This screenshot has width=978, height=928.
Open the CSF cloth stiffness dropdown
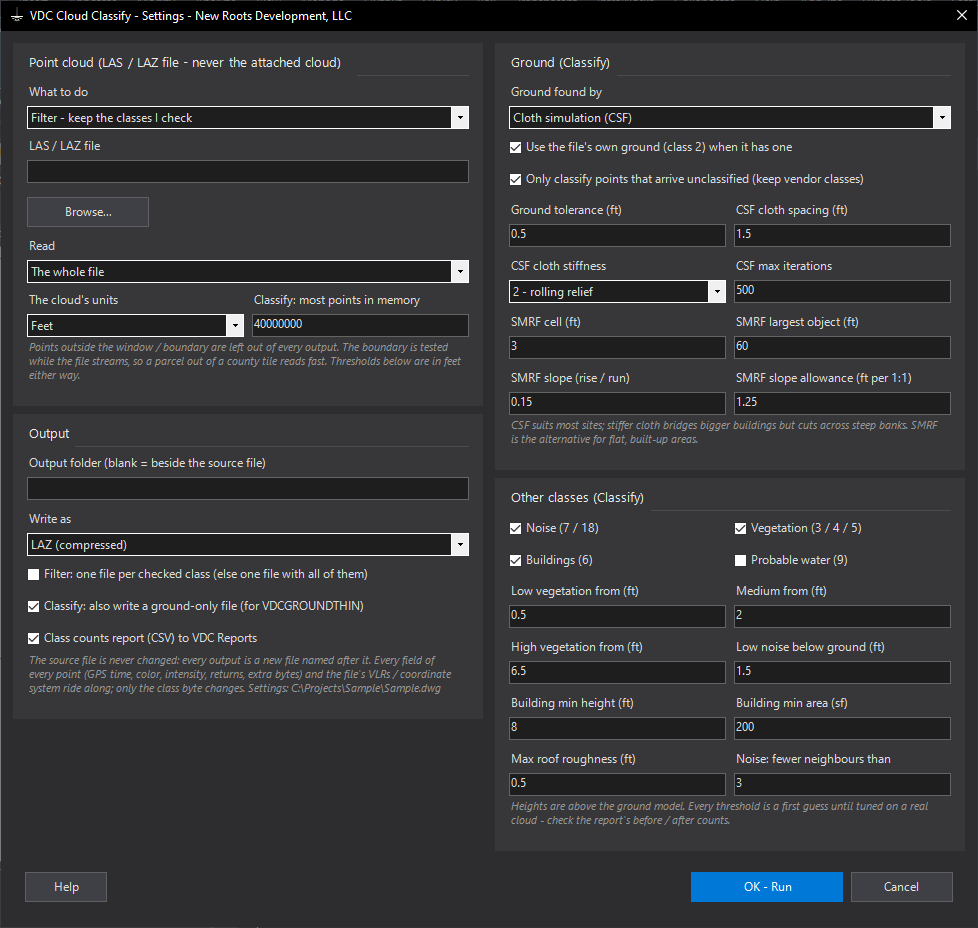617,291
